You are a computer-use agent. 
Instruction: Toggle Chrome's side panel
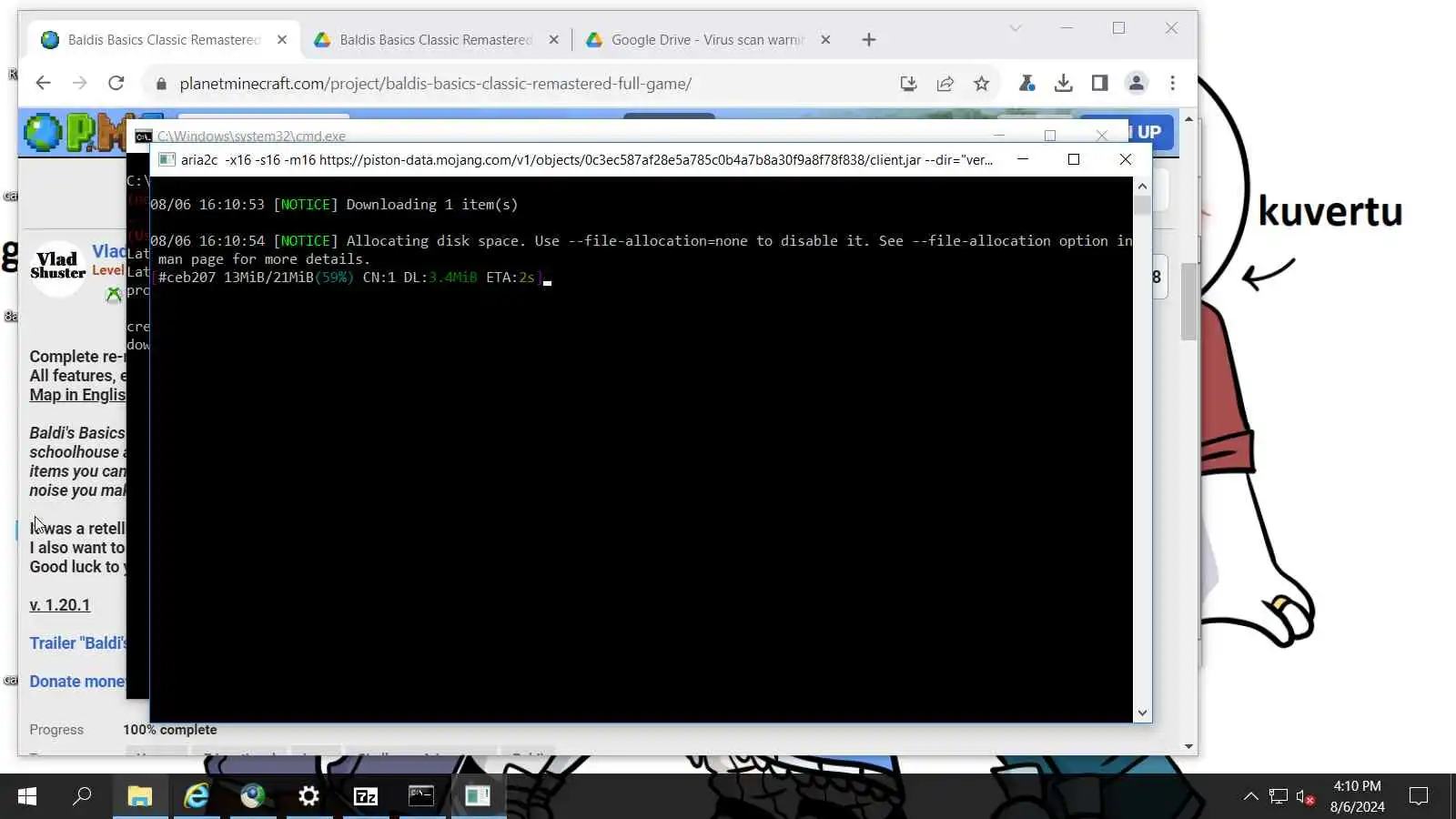click(x=1099, y=84)
